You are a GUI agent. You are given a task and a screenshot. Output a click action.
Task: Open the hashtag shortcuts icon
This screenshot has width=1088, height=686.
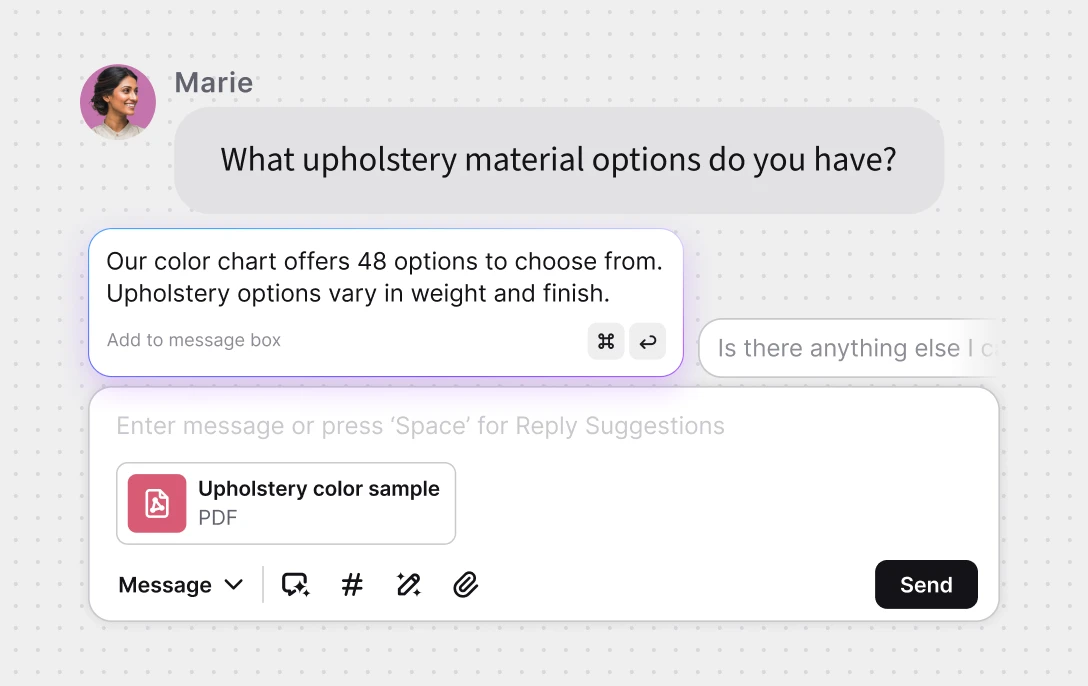[351, 584]
